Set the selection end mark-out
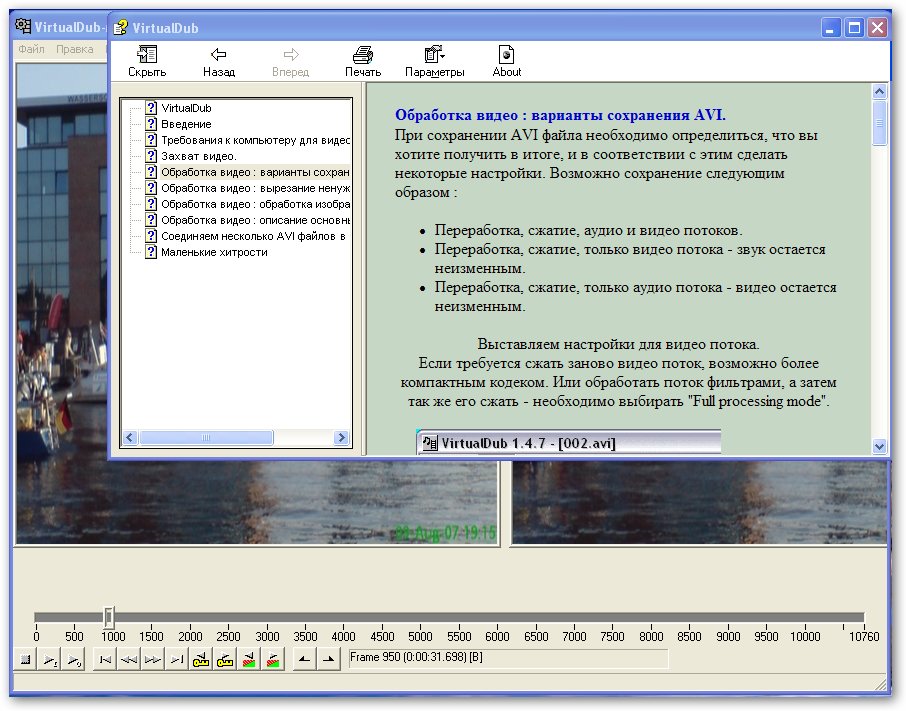Screen dimensions: 906x711 (328, 660)
